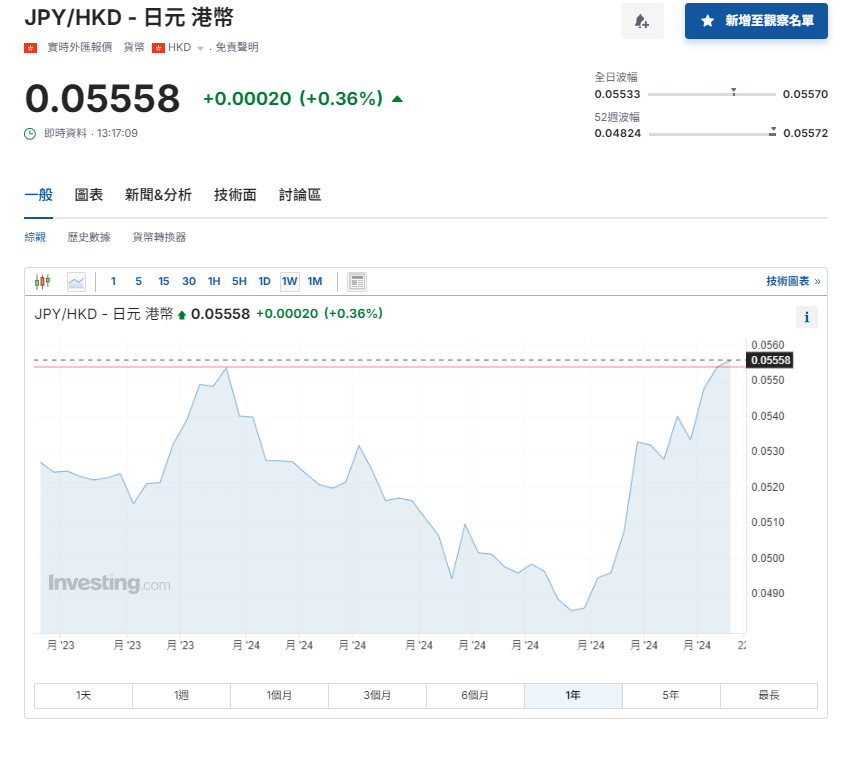Click the 快訊 icon beside 實時外匯報價
841x760 pixels.
coord(28,46)
